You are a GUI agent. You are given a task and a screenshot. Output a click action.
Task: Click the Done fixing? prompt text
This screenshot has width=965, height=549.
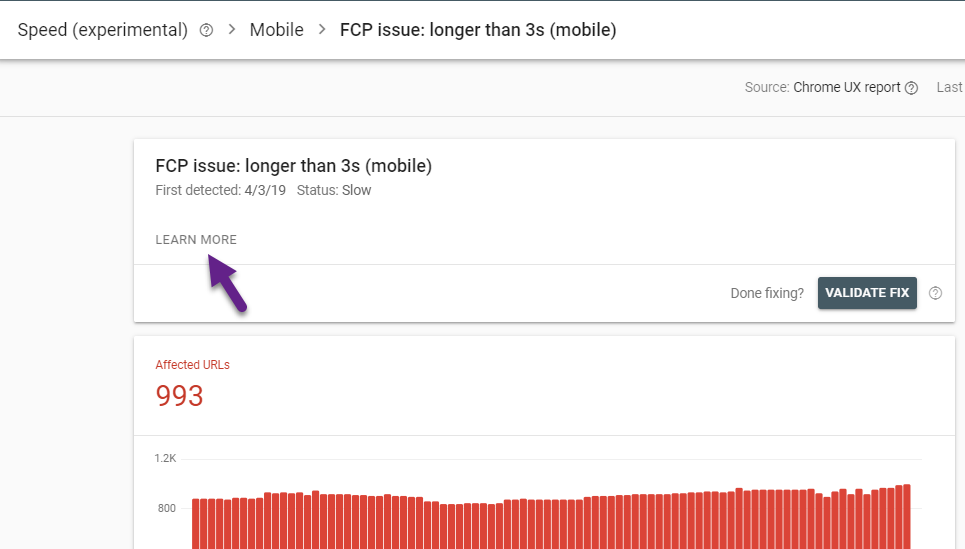(767, 293)
